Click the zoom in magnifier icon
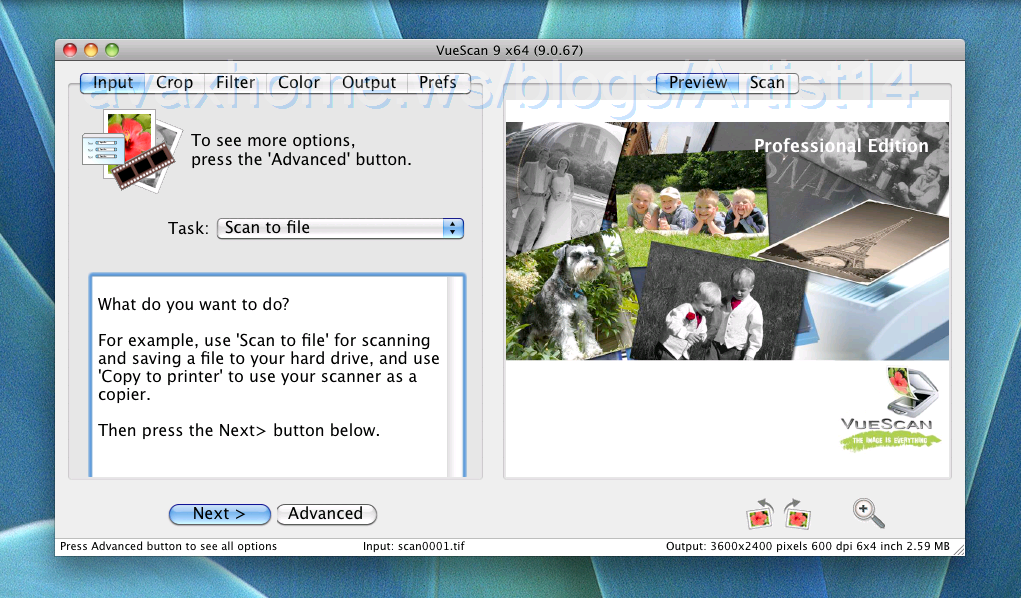Image resolution: width=1021 pixels, height=598 pixels. tap(869, 513)
